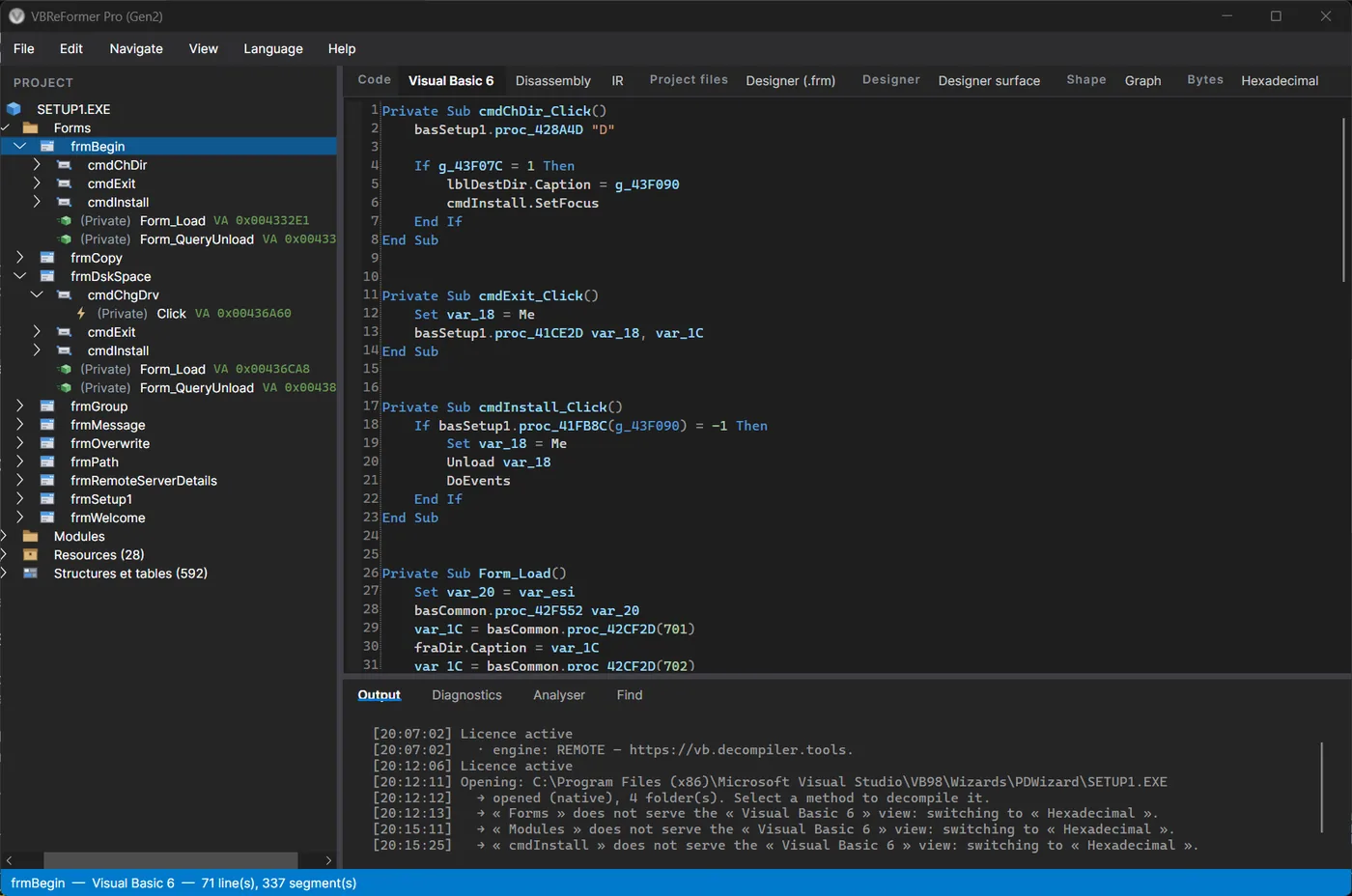This screenshot has width=1352, height=896.
Task: Click the control icon beside cmdChgDrv
Action: click(65, 295)
